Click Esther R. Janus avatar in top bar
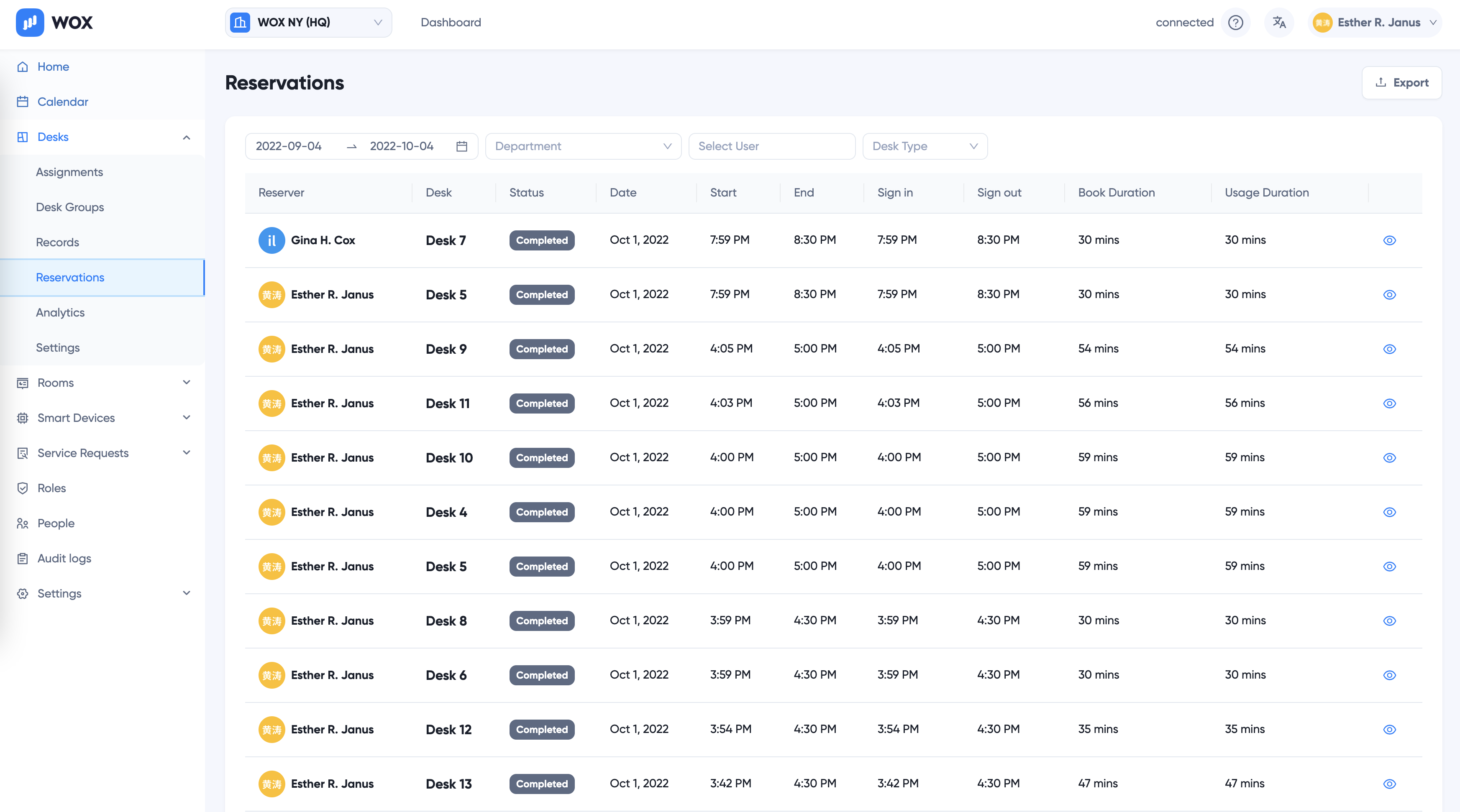1460x812 pixels. [1322, 23]
